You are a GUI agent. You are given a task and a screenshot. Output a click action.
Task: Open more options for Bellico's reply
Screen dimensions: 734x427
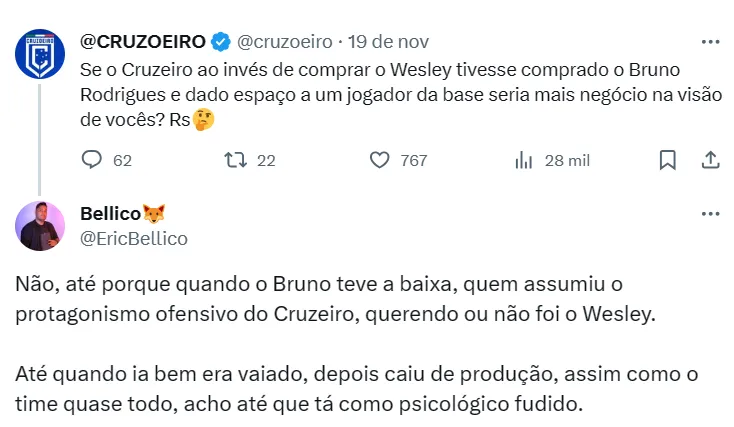tap(710, 214)
